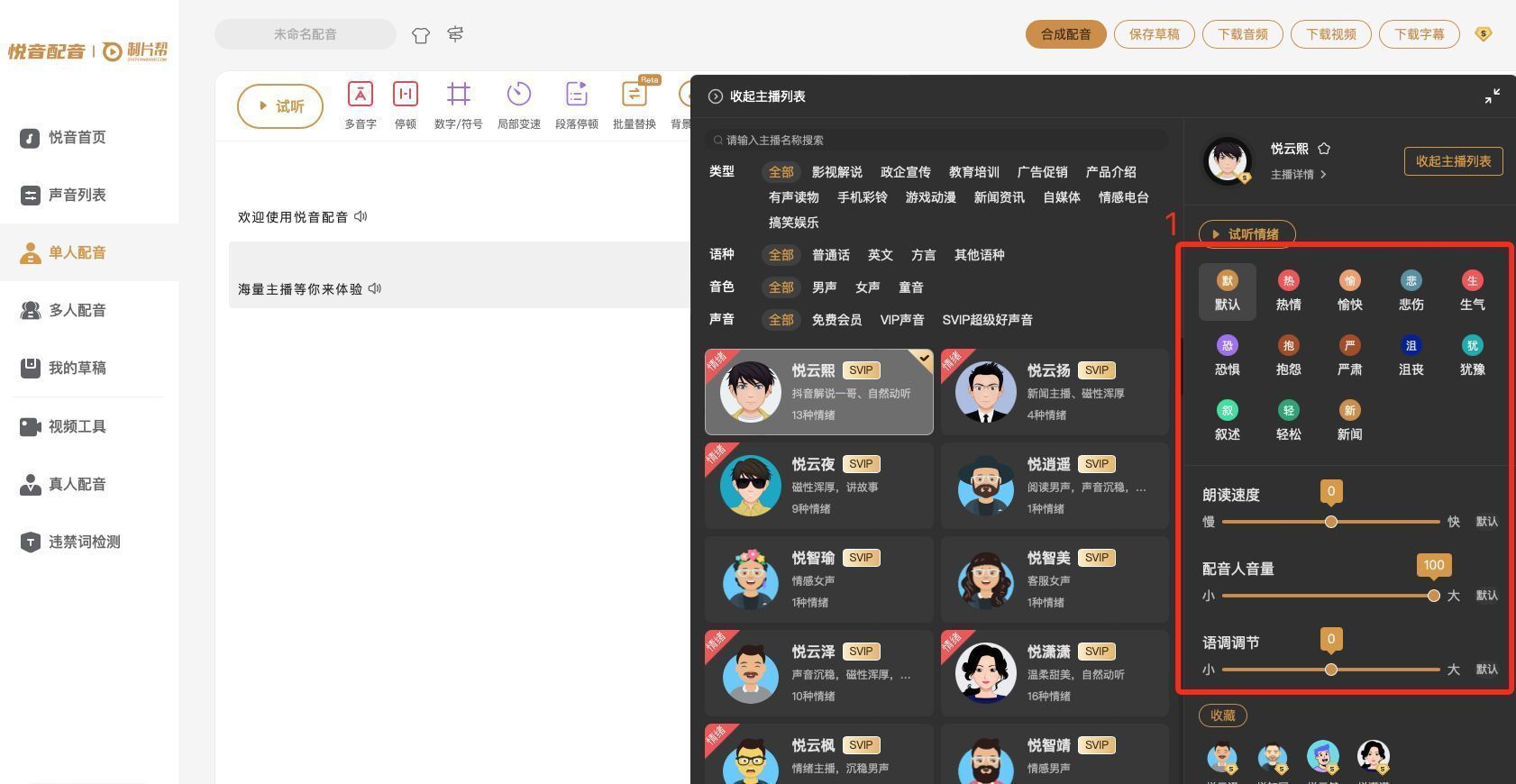Select the 悦云扬 voice card

click(x=1055, y=392)
